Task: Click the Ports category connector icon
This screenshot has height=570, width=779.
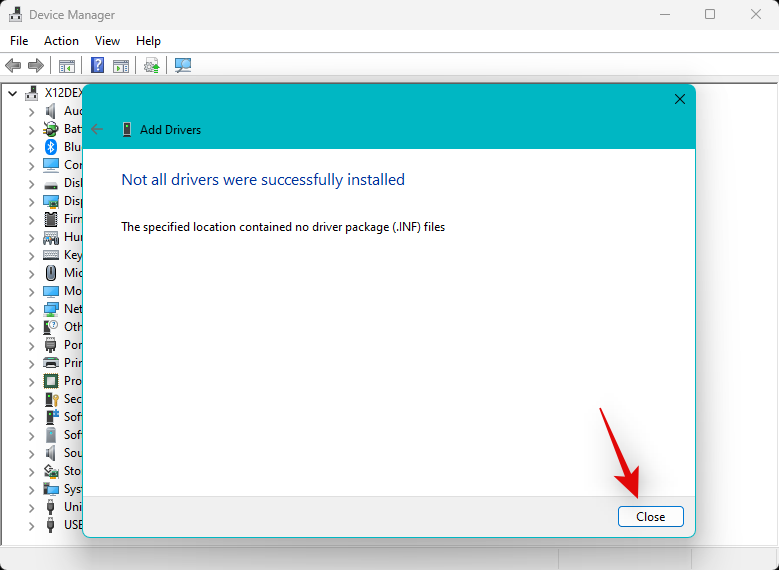Action: pyautogui.click(x=51, y=345)
